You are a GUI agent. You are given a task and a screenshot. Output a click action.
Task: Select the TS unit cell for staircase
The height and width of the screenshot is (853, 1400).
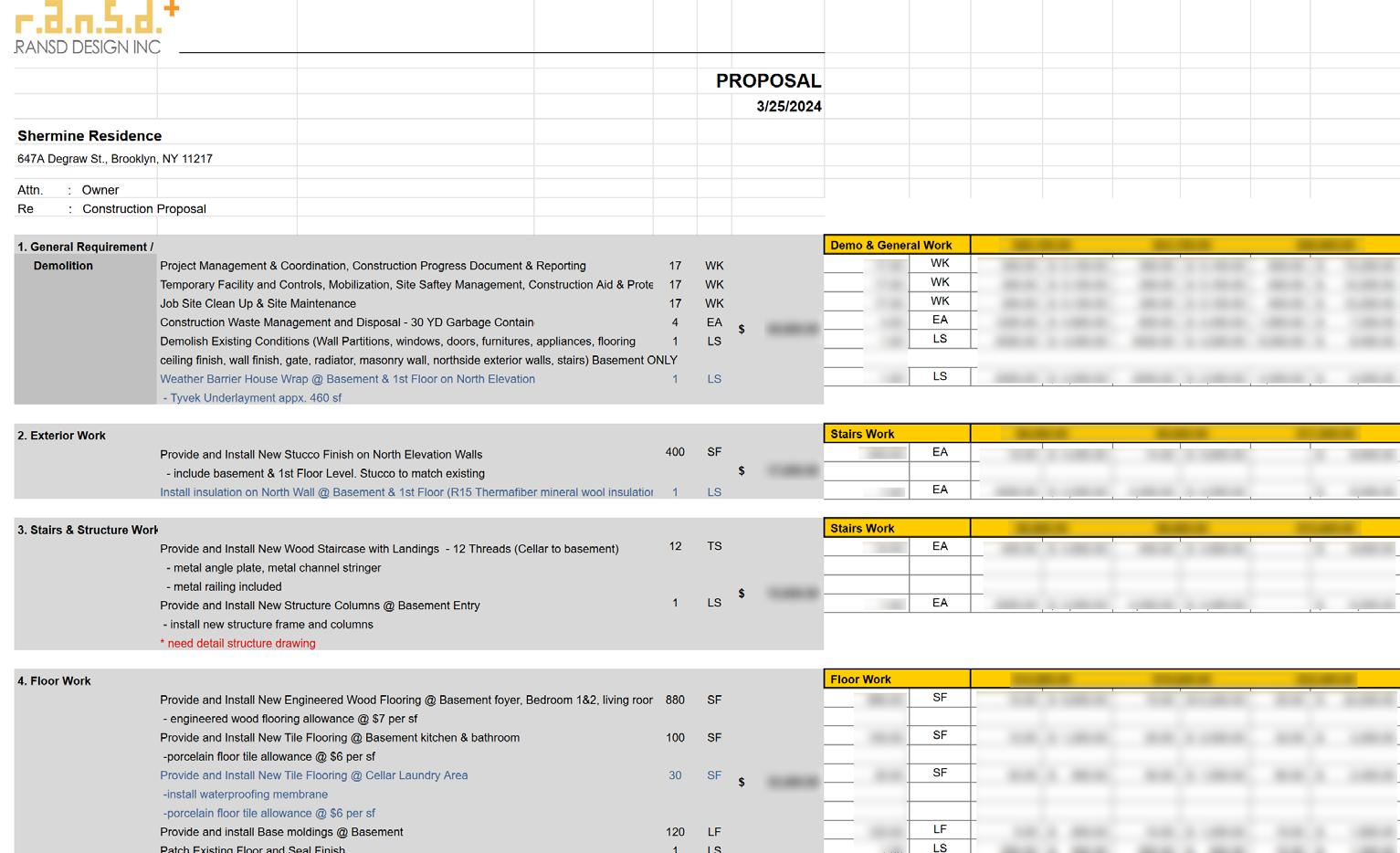[714, 546]
